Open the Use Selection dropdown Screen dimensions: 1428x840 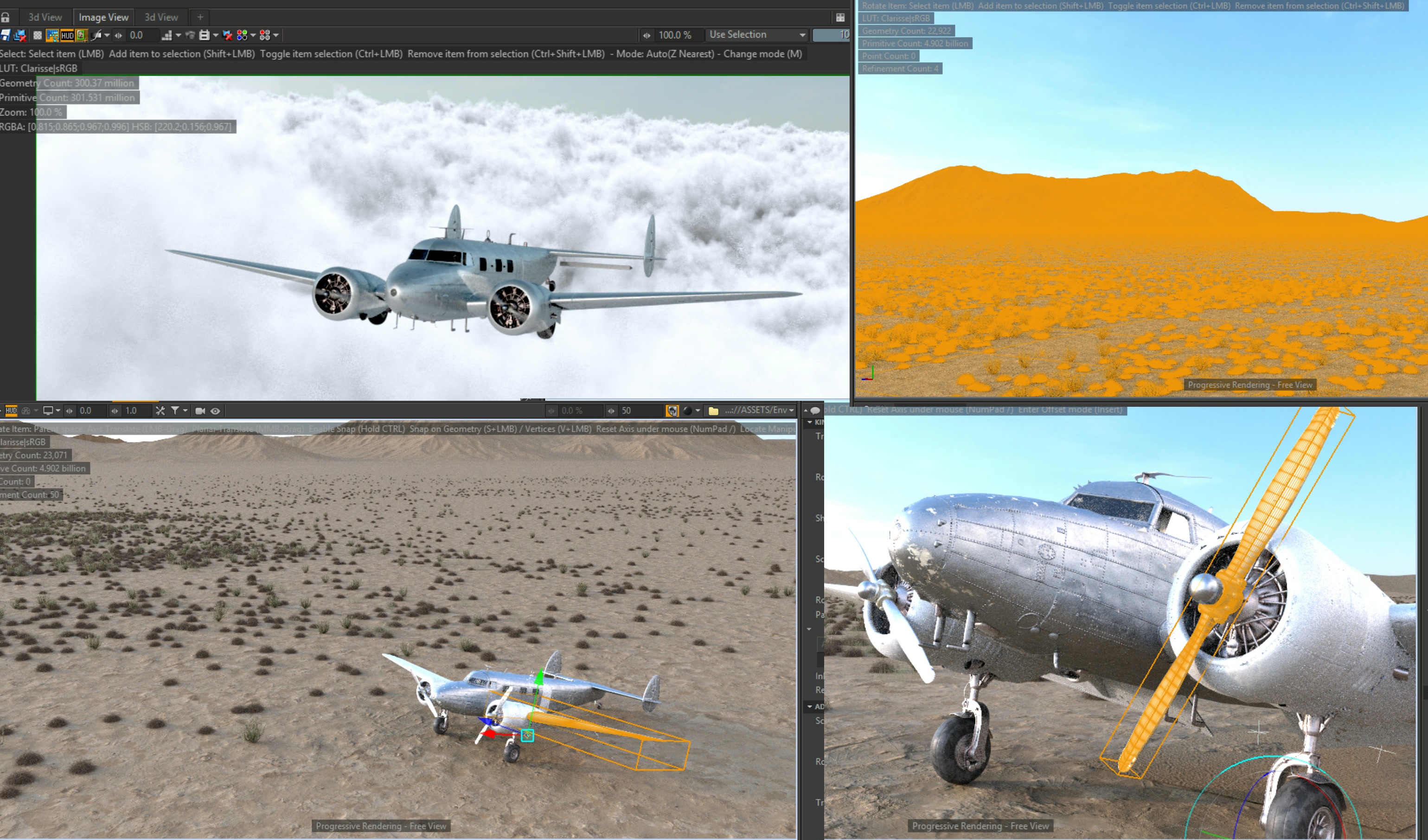pyautogui.click(x=757, y=35)
